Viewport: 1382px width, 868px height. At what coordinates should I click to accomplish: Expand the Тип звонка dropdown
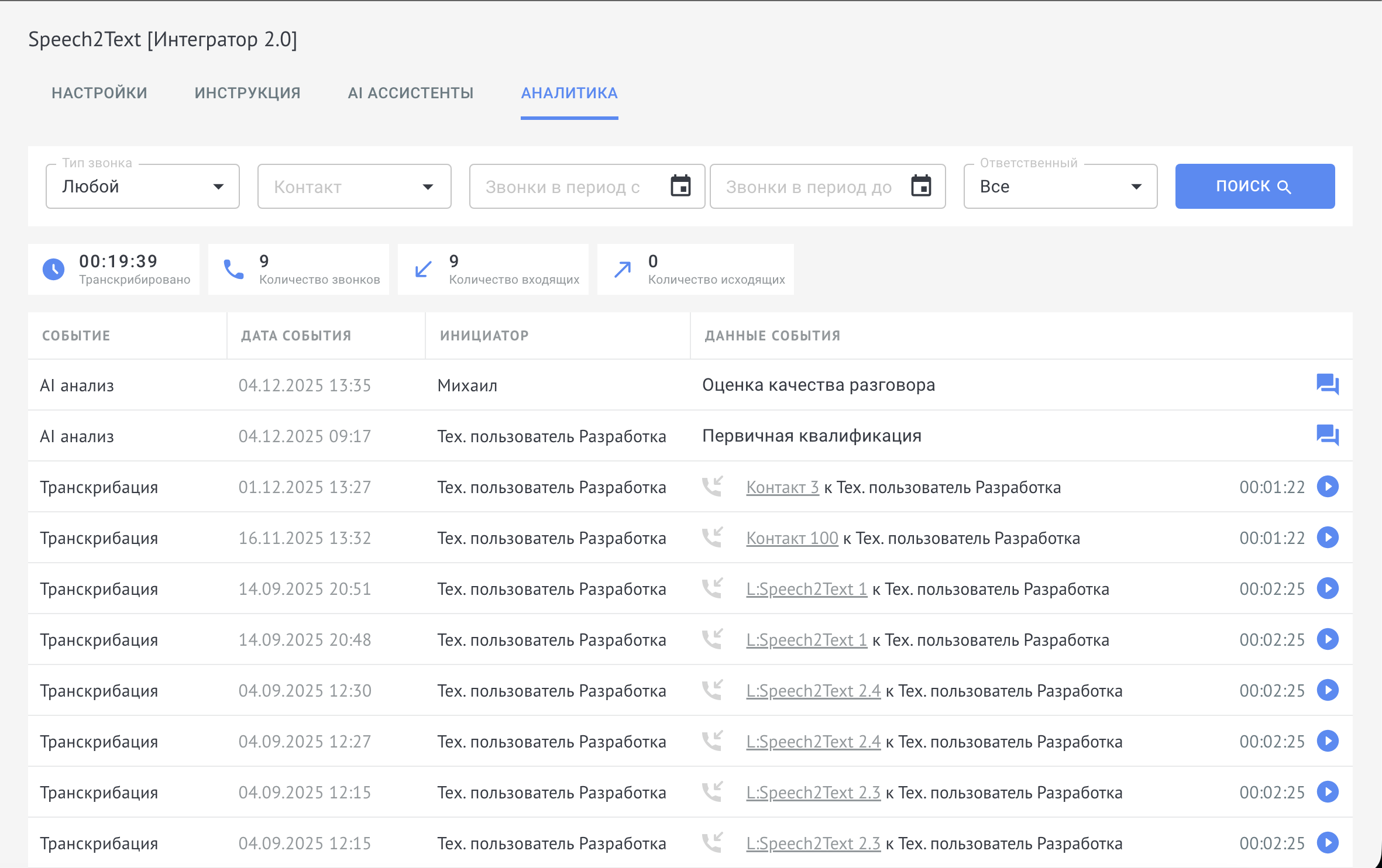point(143,187)
